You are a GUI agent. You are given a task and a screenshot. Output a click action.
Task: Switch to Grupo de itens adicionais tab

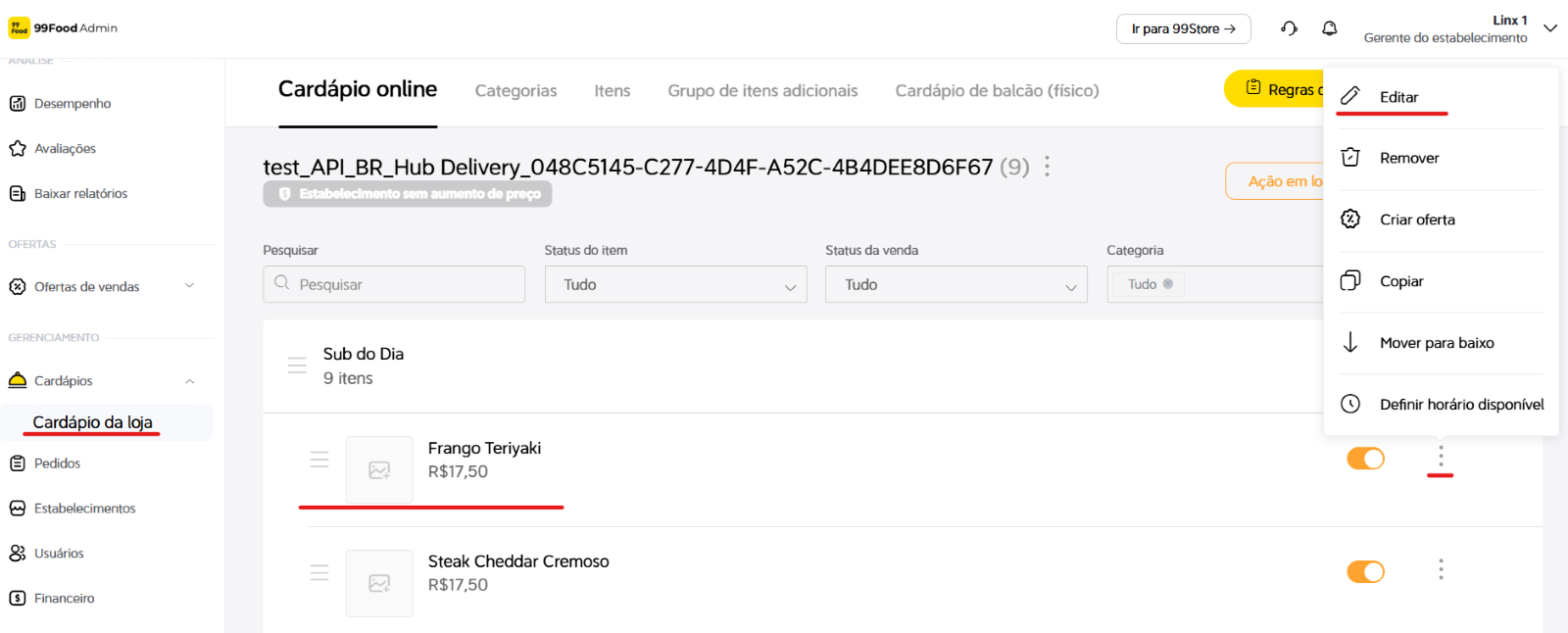762,90
